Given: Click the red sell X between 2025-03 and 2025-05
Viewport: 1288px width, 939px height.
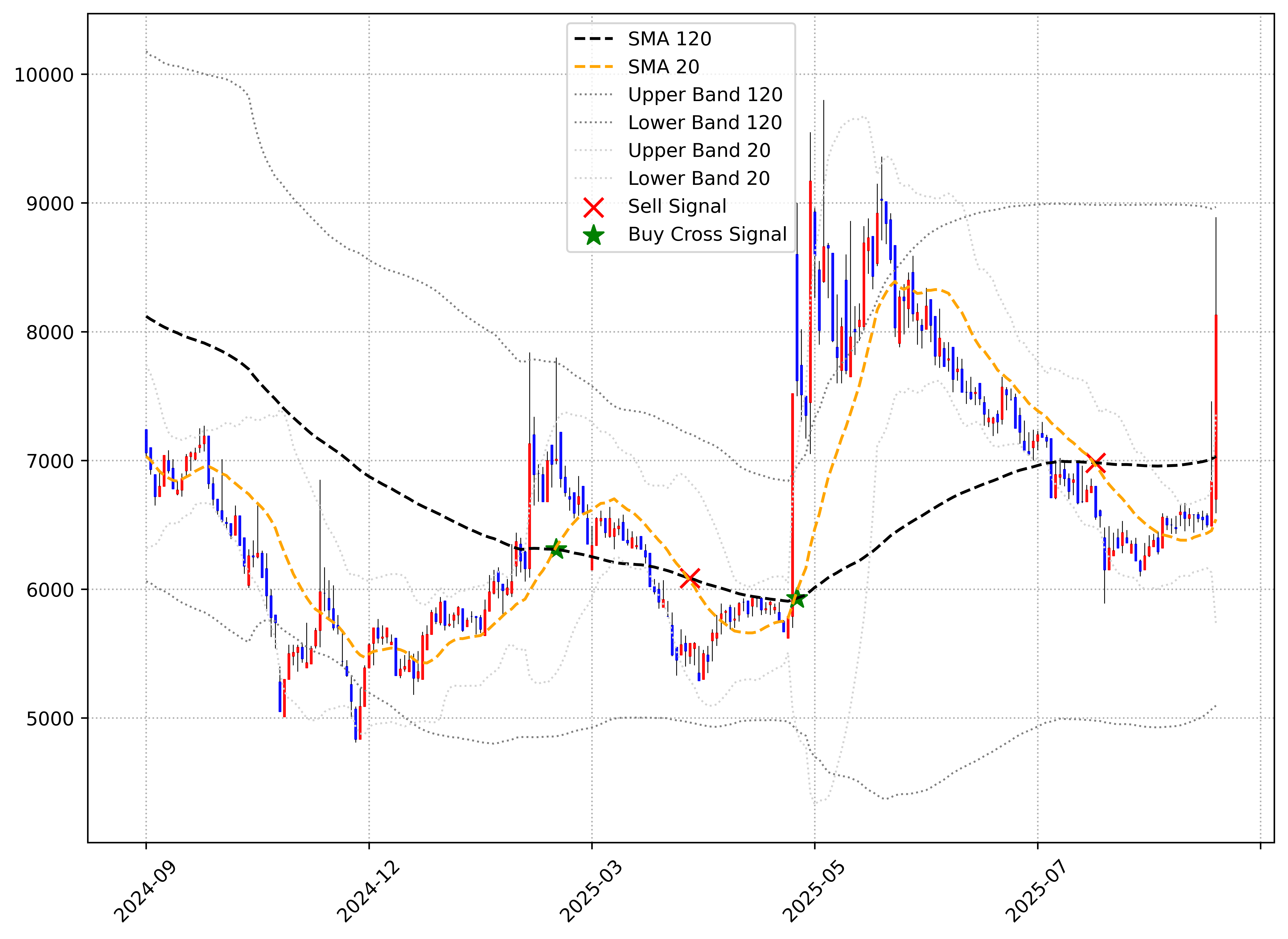Looking at the screenshot, I should pos(690,579).
